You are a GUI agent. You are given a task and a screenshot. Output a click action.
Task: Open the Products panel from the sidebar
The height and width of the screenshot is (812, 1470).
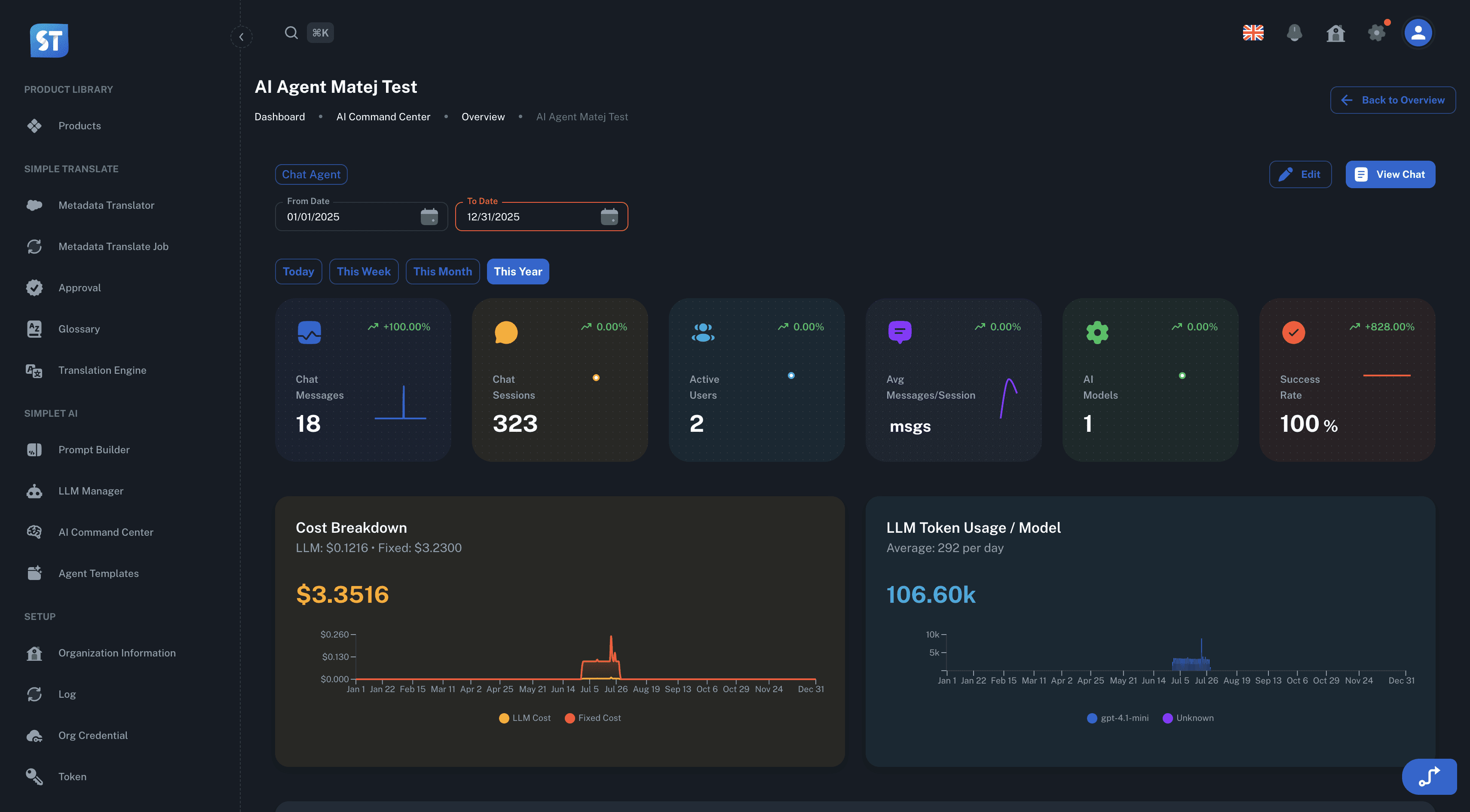click(x=80, y=125)
